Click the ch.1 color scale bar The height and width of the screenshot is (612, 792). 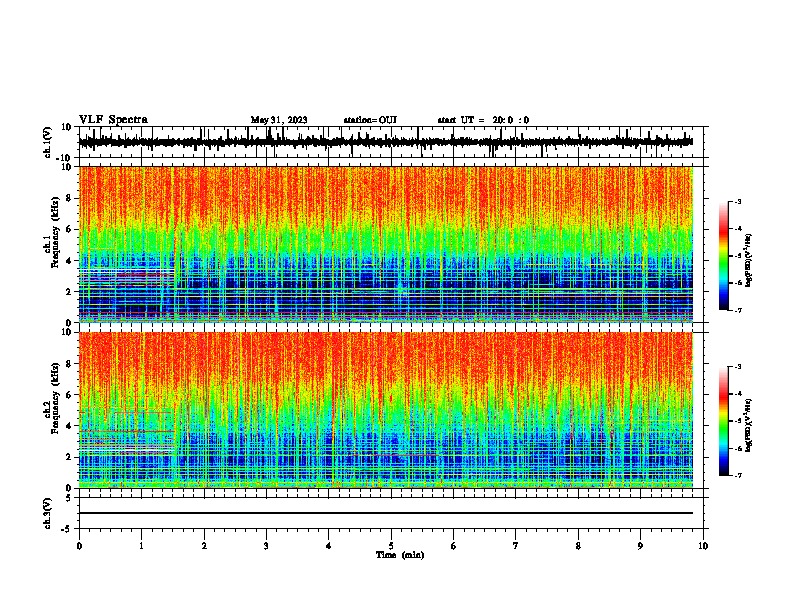pos(724,256)
